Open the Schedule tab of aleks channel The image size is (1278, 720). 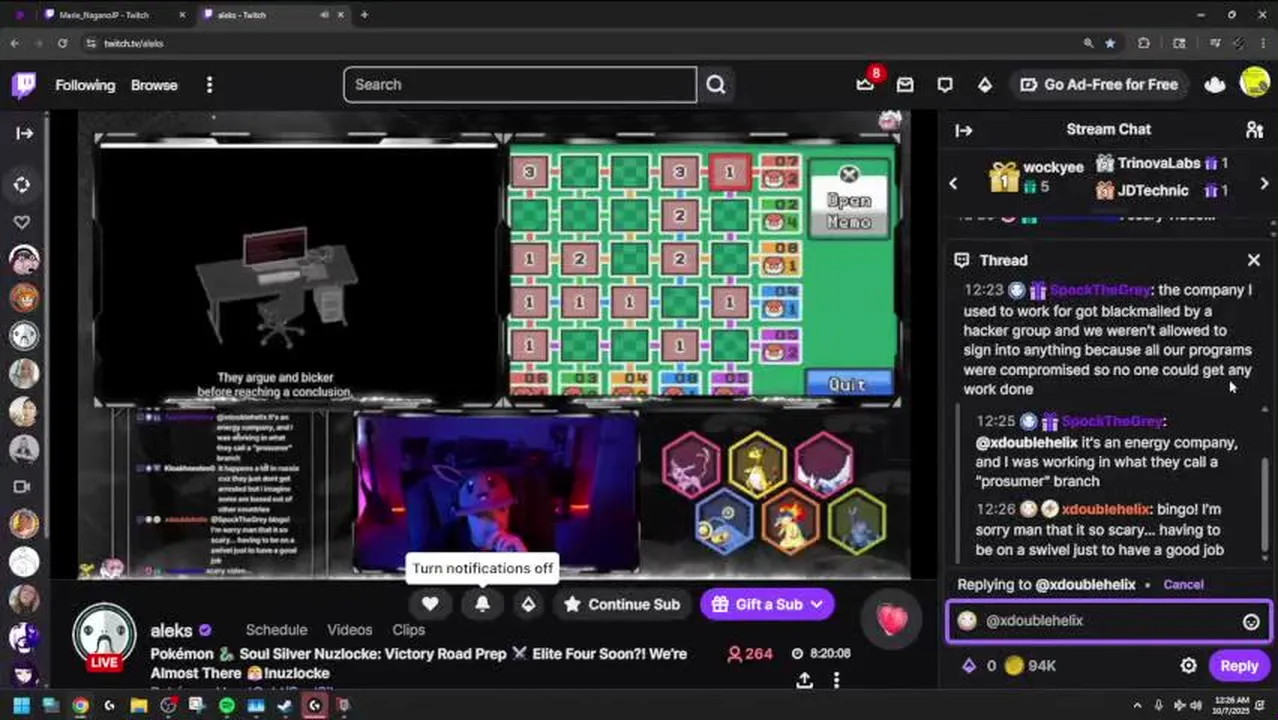[276, 630]
